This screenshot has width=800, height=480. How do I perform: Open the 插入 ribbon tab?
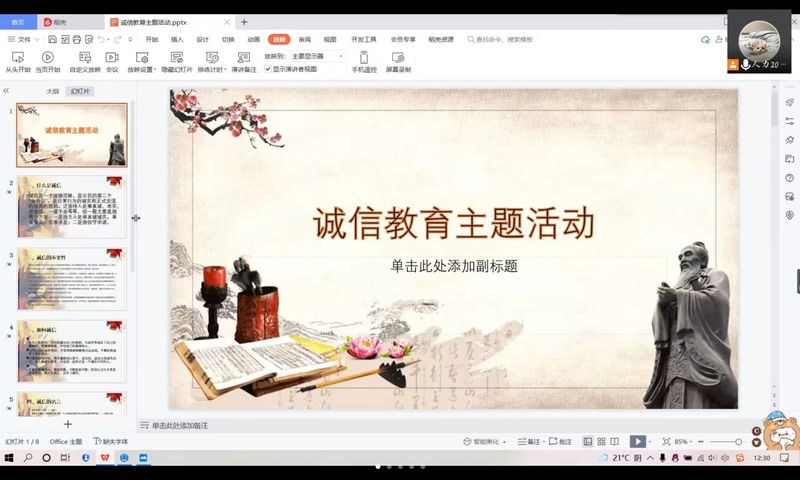pyautogui.click(x=177, y=39)
